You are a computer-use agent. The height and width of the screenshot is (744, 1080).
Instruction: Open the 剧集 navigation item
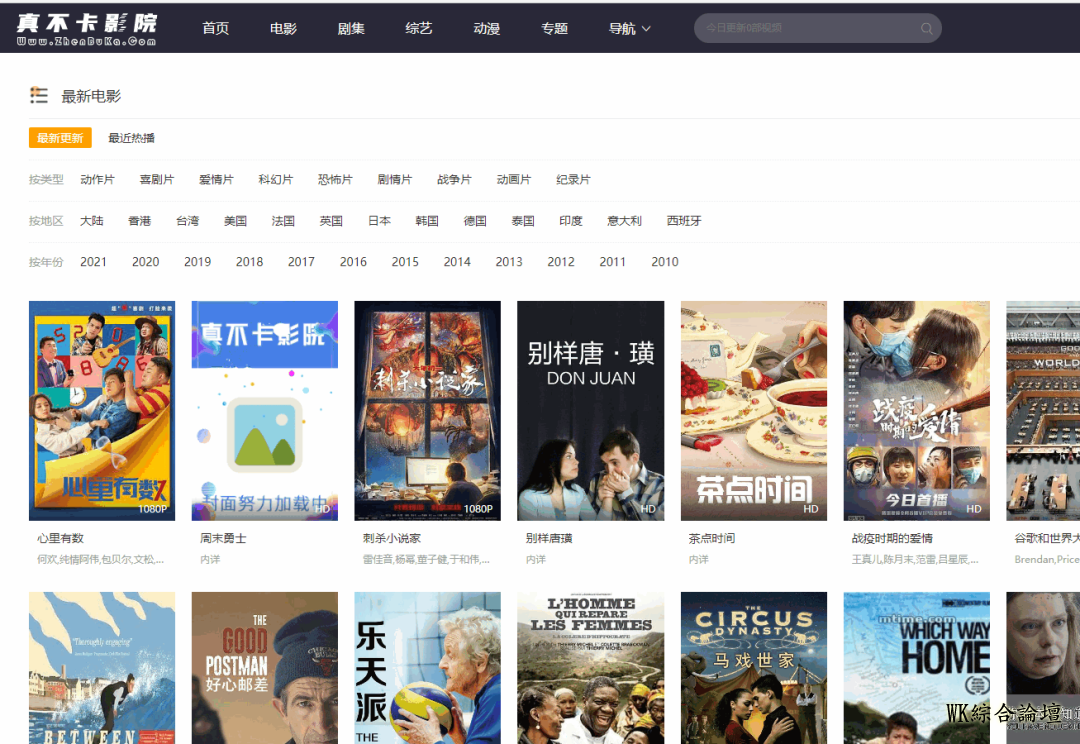[x=351, y=28]
